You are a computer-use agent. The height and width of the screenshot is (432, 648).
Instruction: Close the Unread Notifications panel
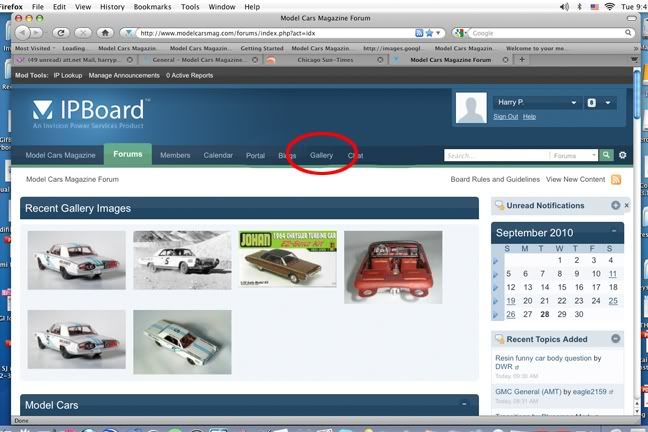coord(627,206)
